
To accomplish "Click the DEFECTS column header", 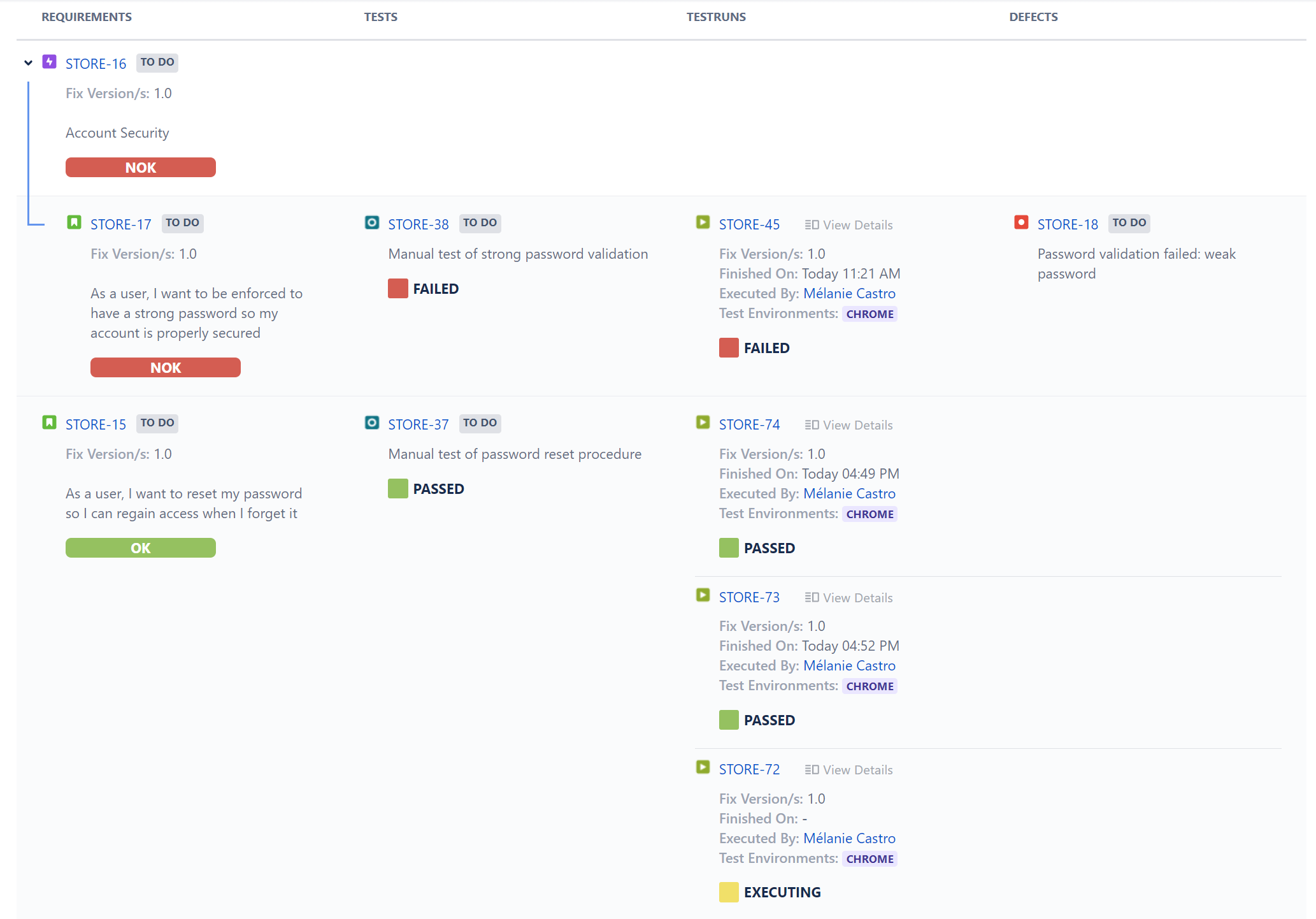I will (1033, 17).
